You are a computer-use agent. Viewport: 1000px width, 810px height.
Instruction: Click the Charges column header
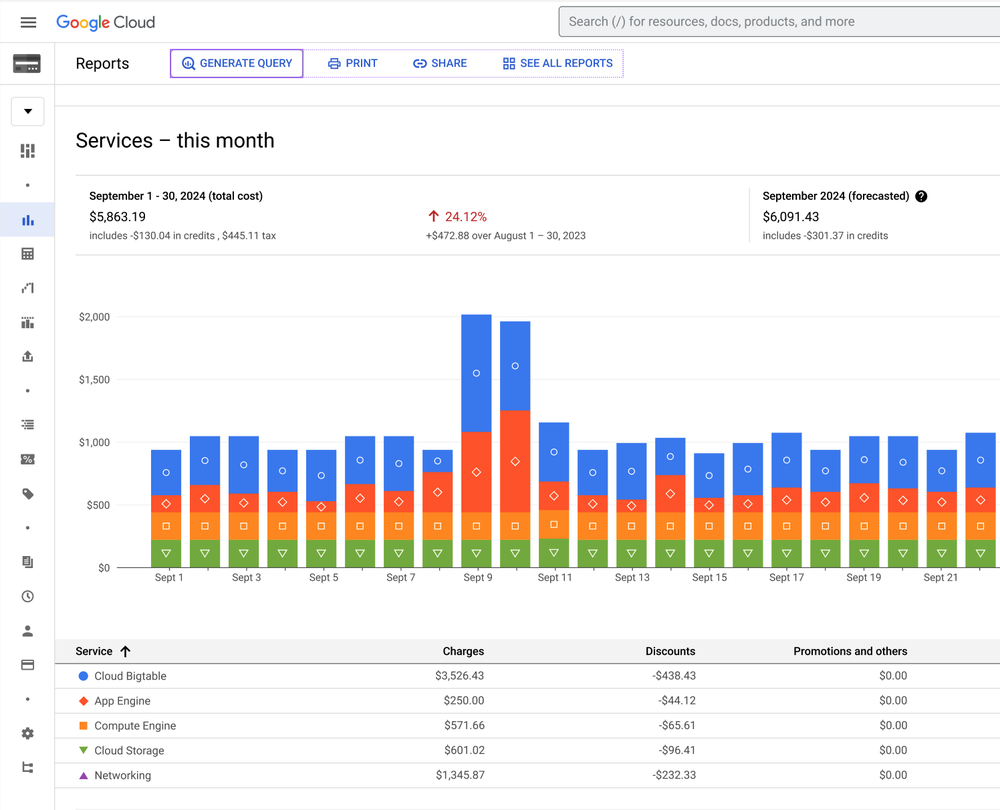point(463,651)
